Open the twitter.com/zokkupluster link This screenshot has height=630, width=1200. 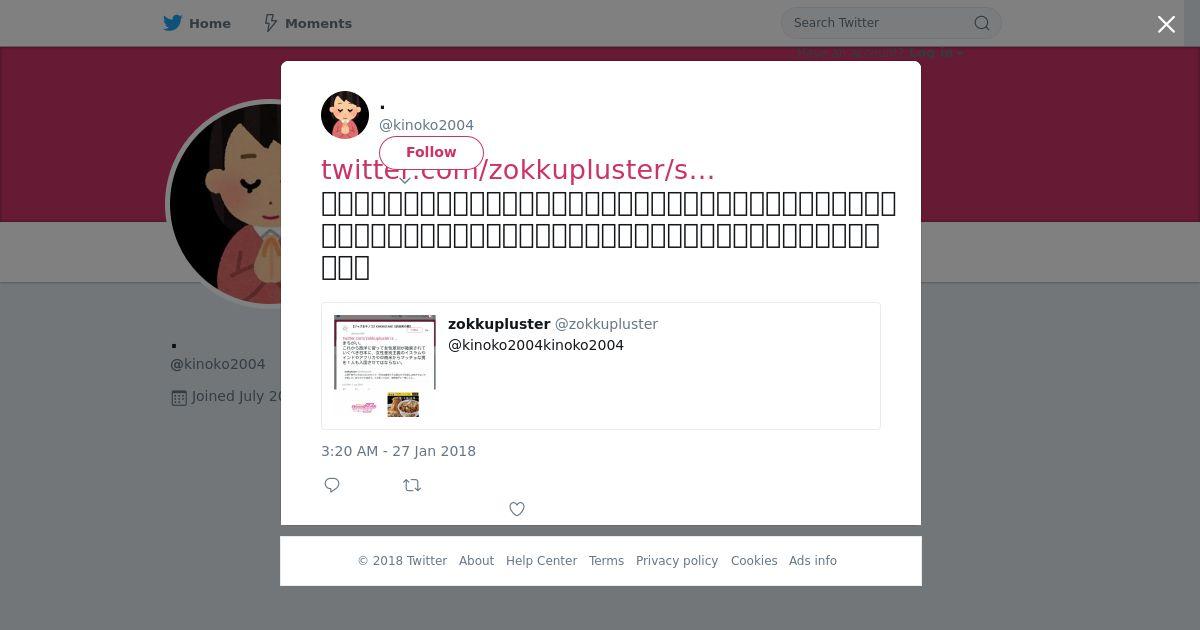518,170
